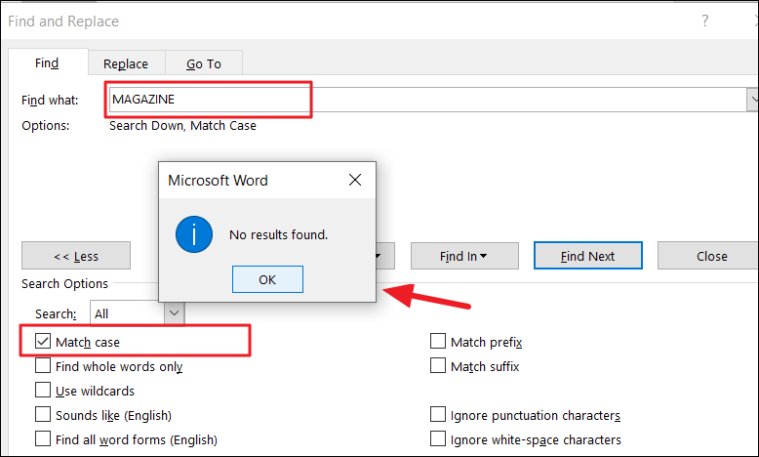Click the Find what text field

point(428,100)
